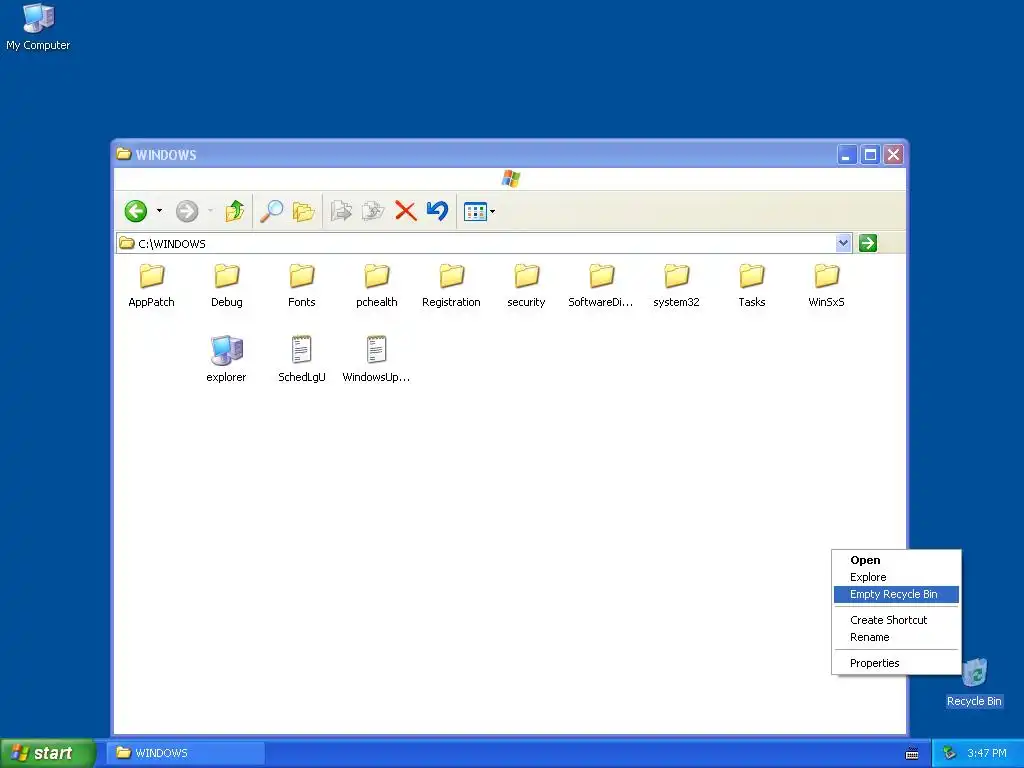Select the Tasks folder
The image size is (1024, 768).
[x=752, y=285]
